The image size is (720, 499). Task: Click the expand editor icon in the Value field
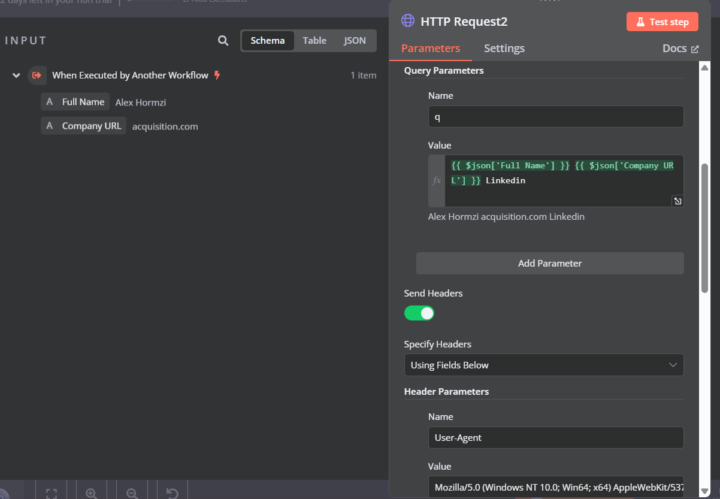pyautogui.click(x=677, y=201)
